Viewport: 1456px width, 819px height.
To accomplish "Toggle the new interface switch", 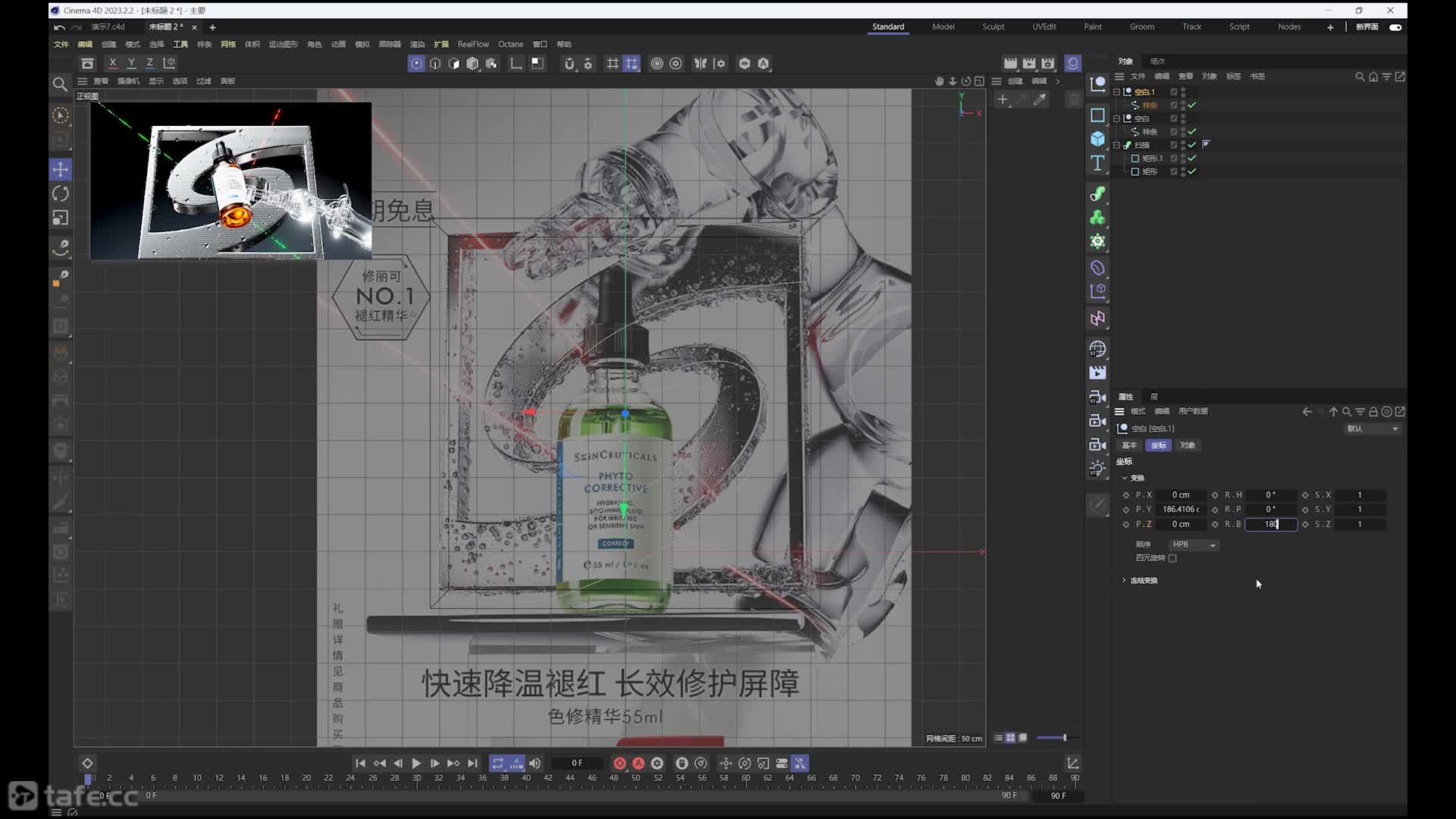I will [x=1395, y=27].
